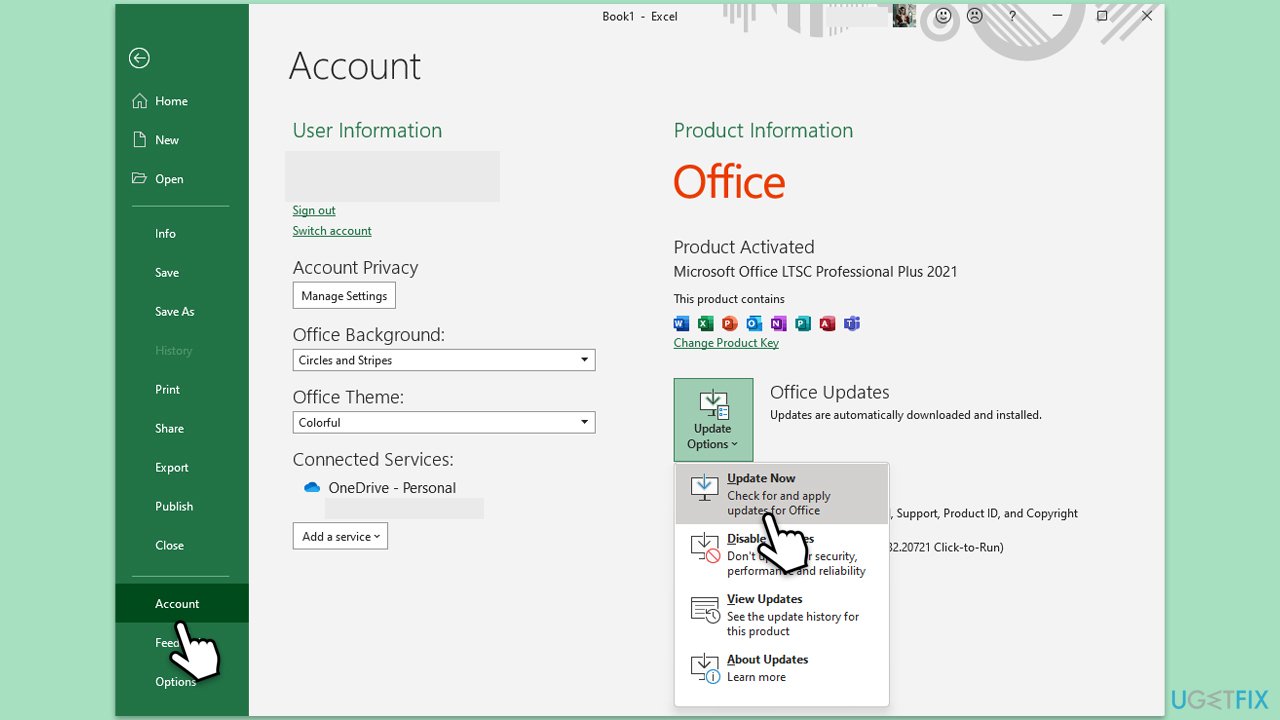Choose About Updates from the menu
This screenshot has width=1280, height=720.
click(782, 668)
